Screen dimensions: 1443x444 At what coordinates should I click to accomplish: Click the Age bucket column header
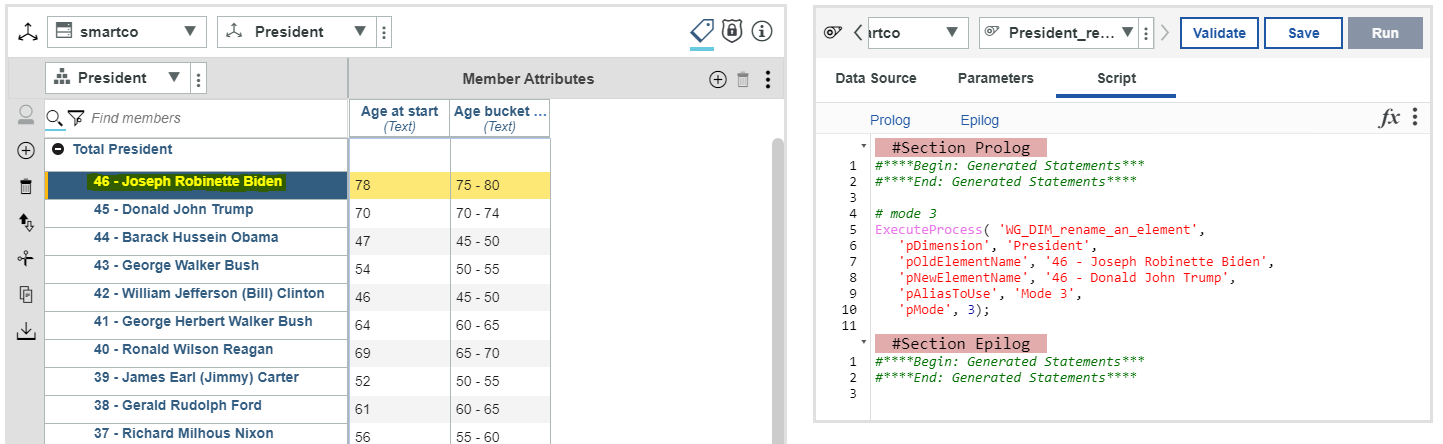coord(500,118)
